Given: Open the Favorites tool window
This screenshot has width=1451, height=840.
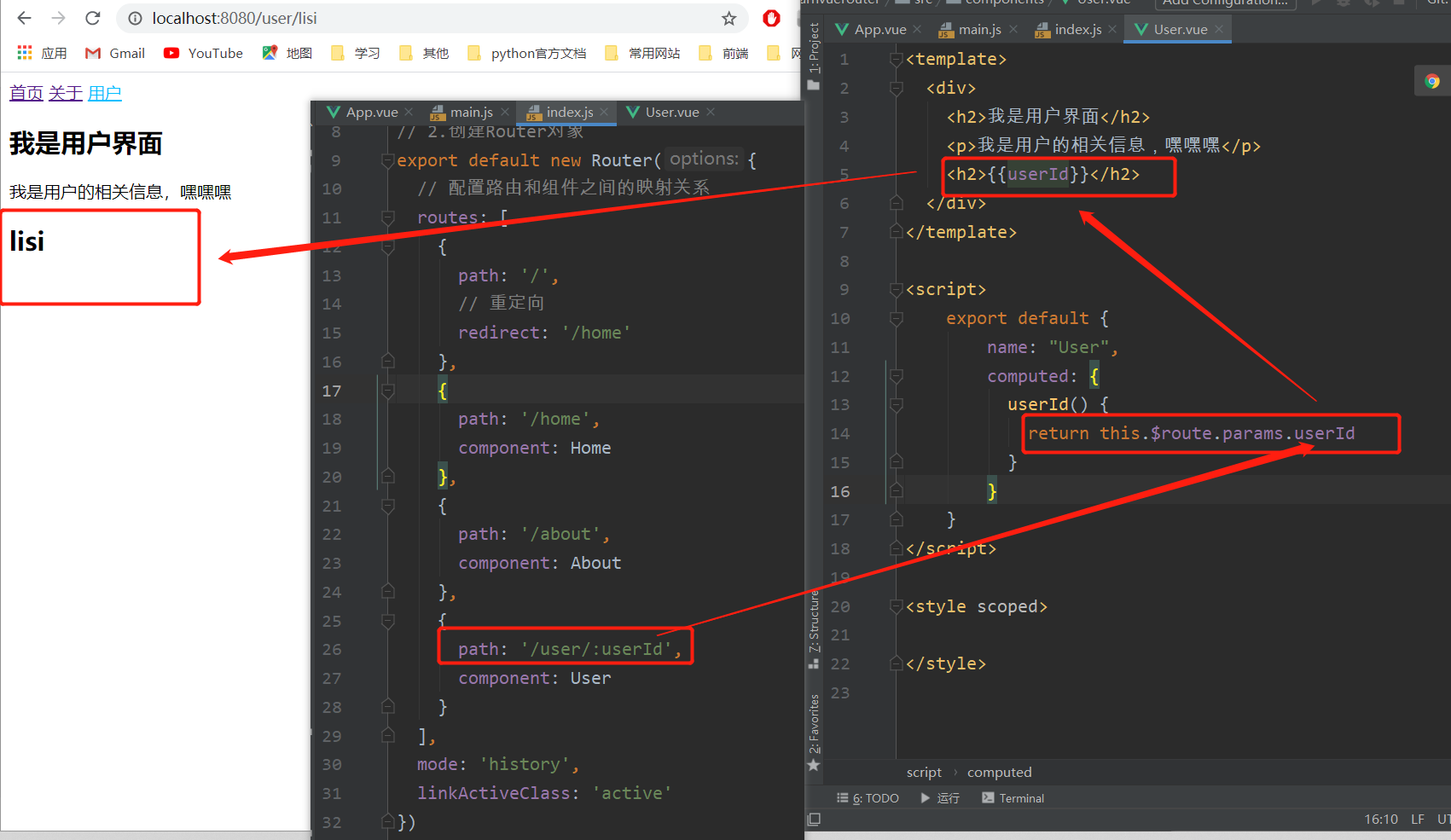Looking at the screenshot, I should click(814, 732).
